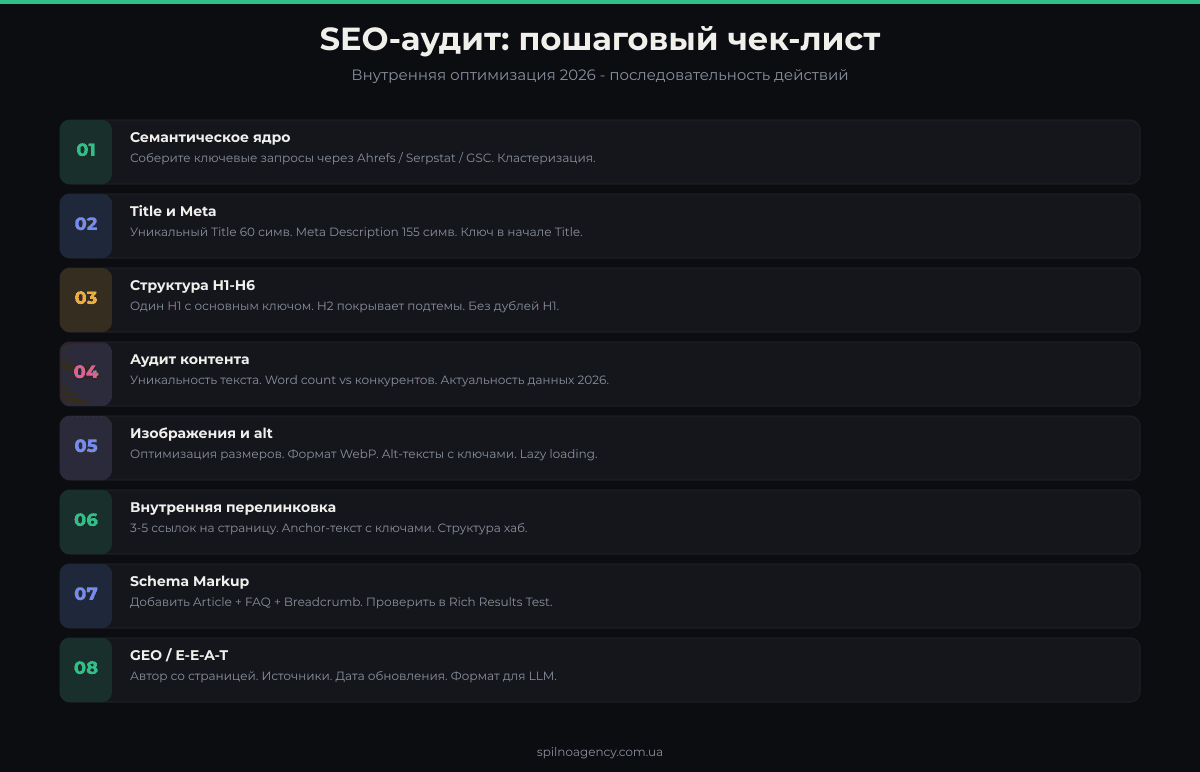Click the step 05 number badge
The width and height of the screenshot is (1200, 772).
coord(86,447)
